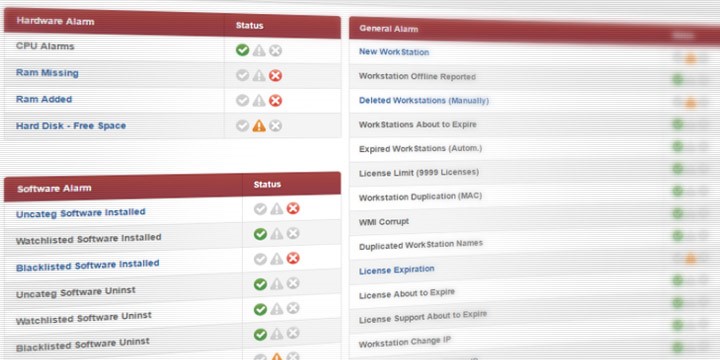Select the red X icon for Ram Missing
Viewport: 720px width, 360px height.
coord(276,76)
